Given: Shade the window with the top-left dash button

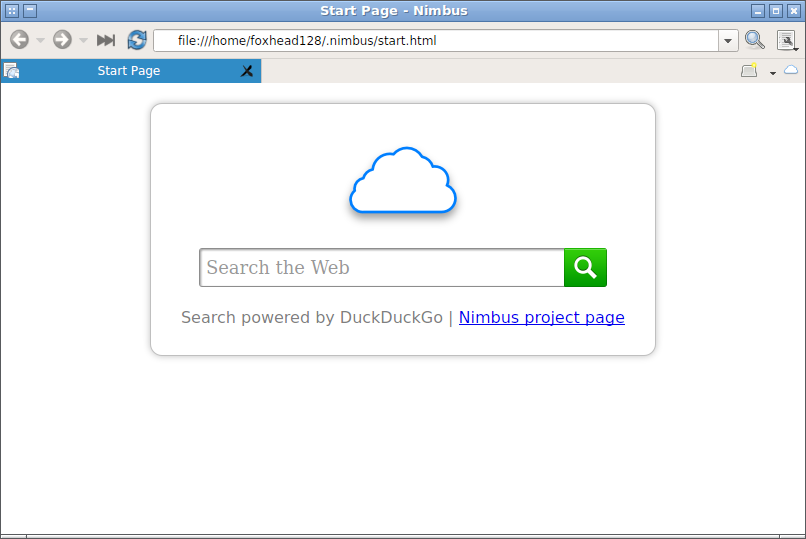Looking at the screenshot, I should tap(30, 10).
